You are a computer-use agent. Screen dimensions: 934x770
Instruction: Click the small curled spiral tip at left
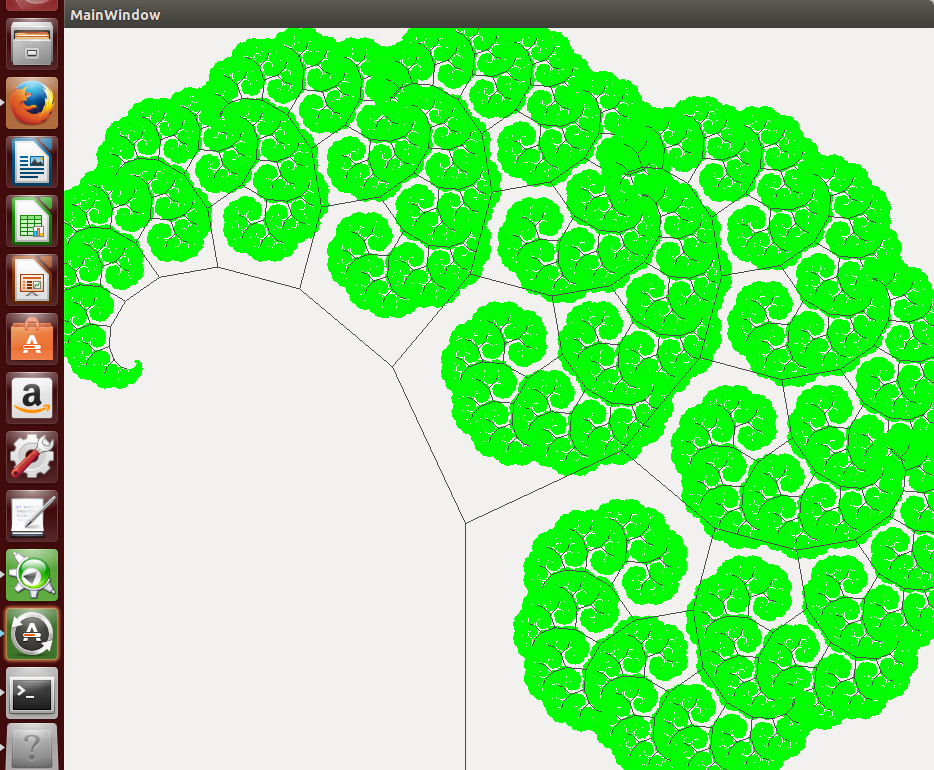click(133, 372)
